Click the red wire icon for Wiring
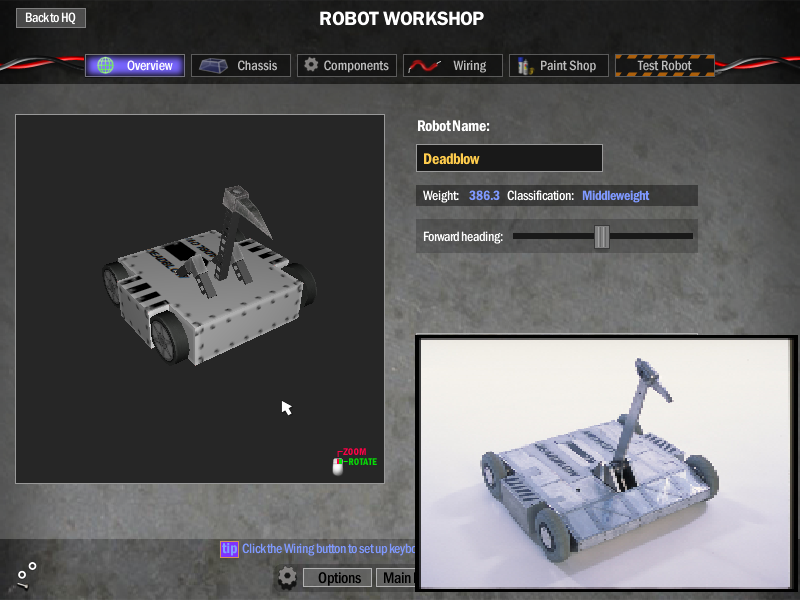 point(422,66)
